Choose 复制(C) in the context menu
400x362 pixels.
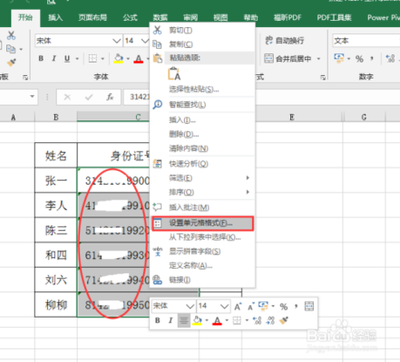[x=203, y=44]
